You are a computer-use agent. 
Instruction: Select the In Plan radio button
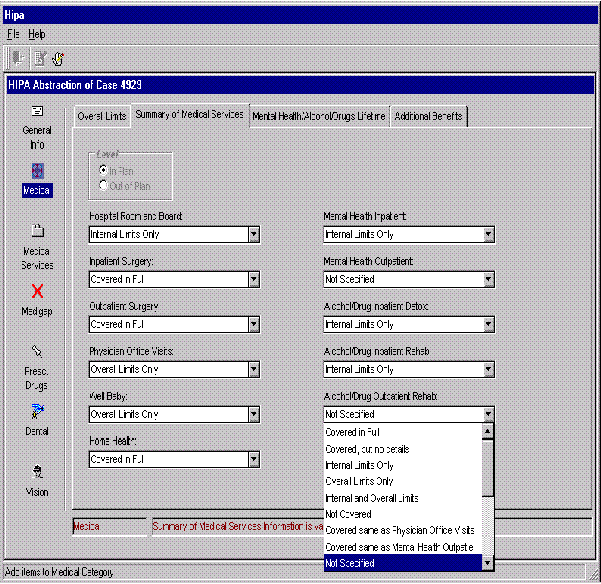104,170
